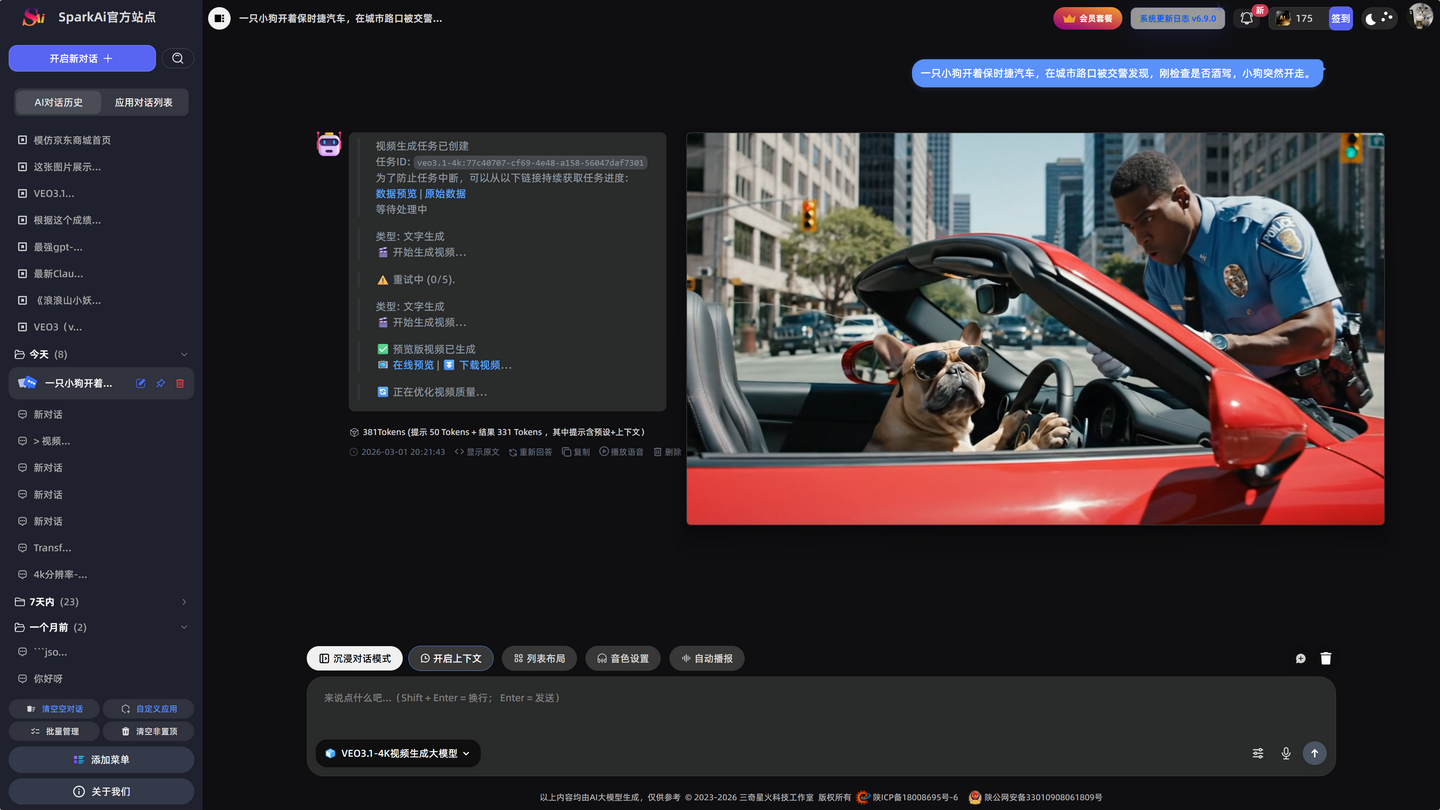Click the 显示原文 show source button
The height and width of the screenshot is (810, 1440).
pyautogui.click(x=477, y=452)
